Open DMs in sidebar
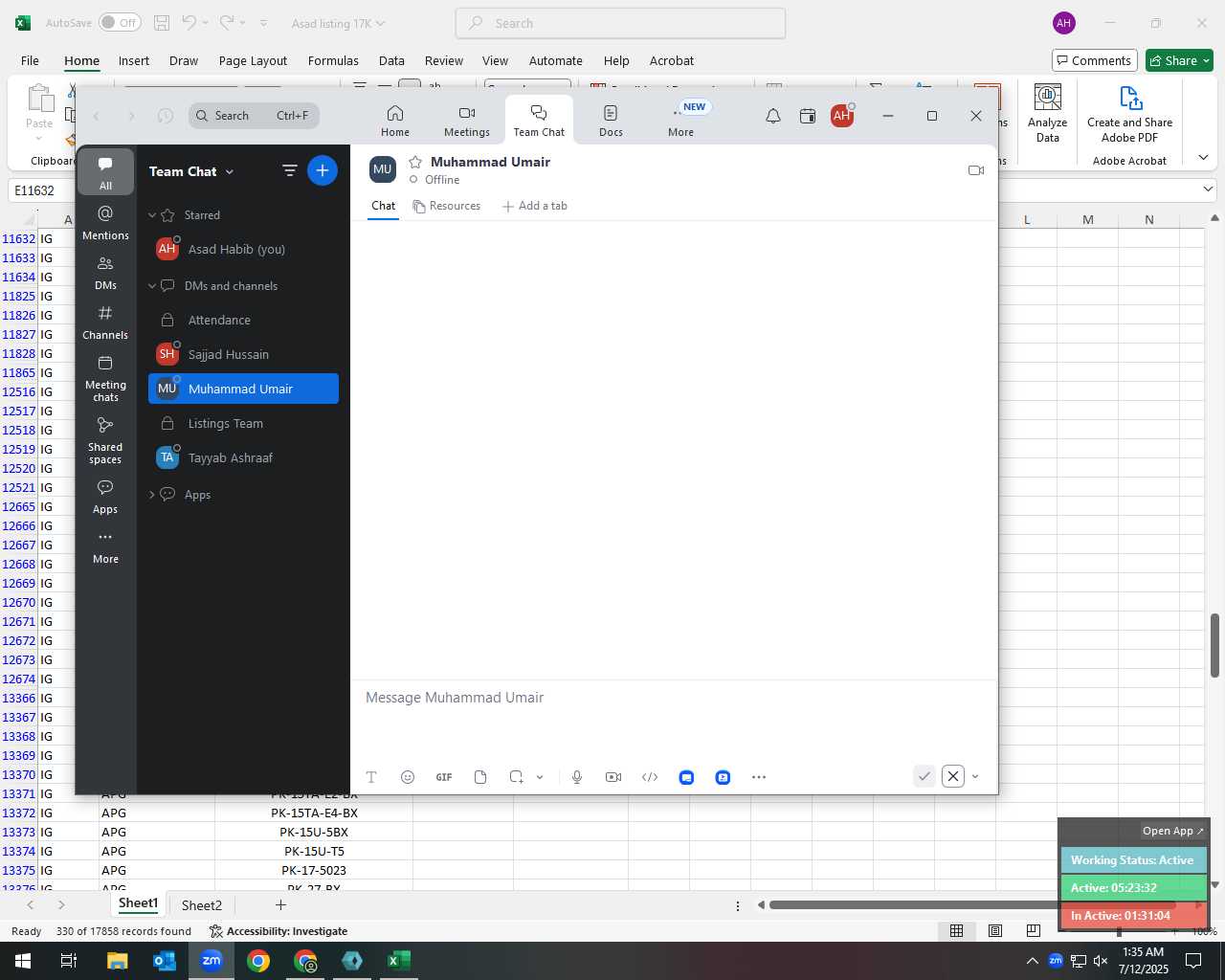 click(105, 273)
